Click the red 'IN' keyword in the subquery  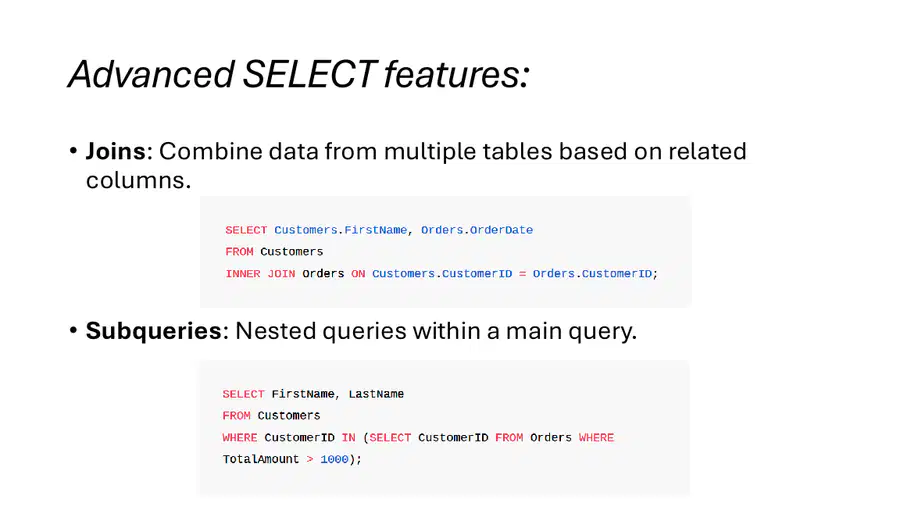[x=348, y=438]
